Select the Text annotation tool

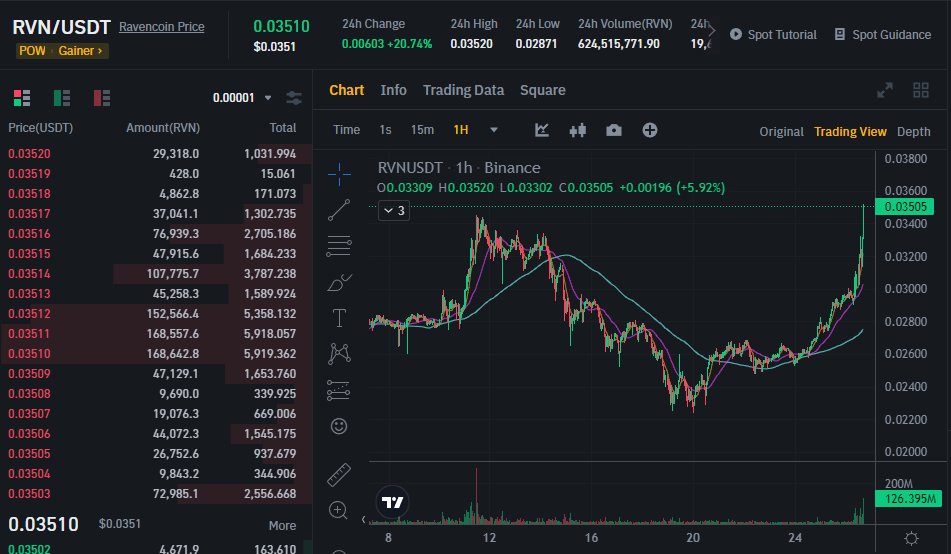point(339,318)
